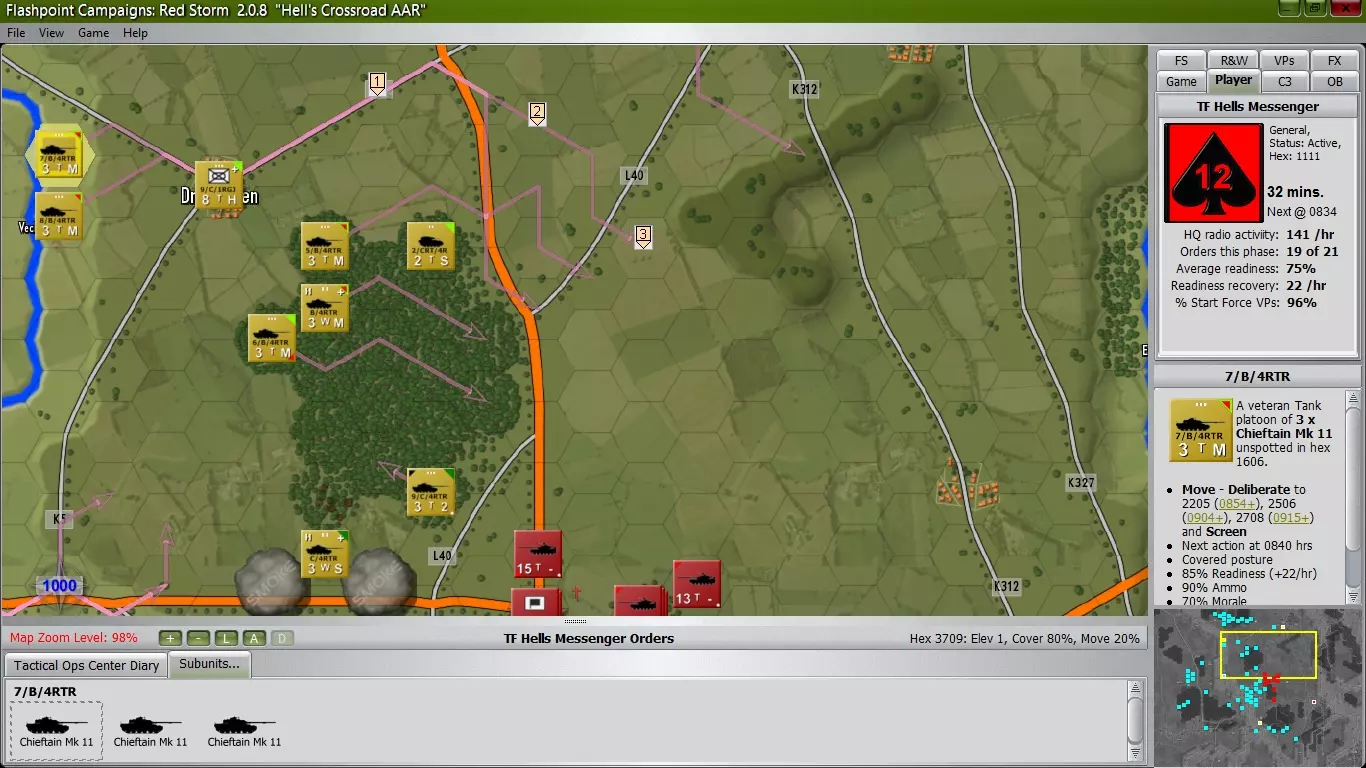
Task: Click the "Orders this phase: 19 of 21" line
Action: 1258,252
